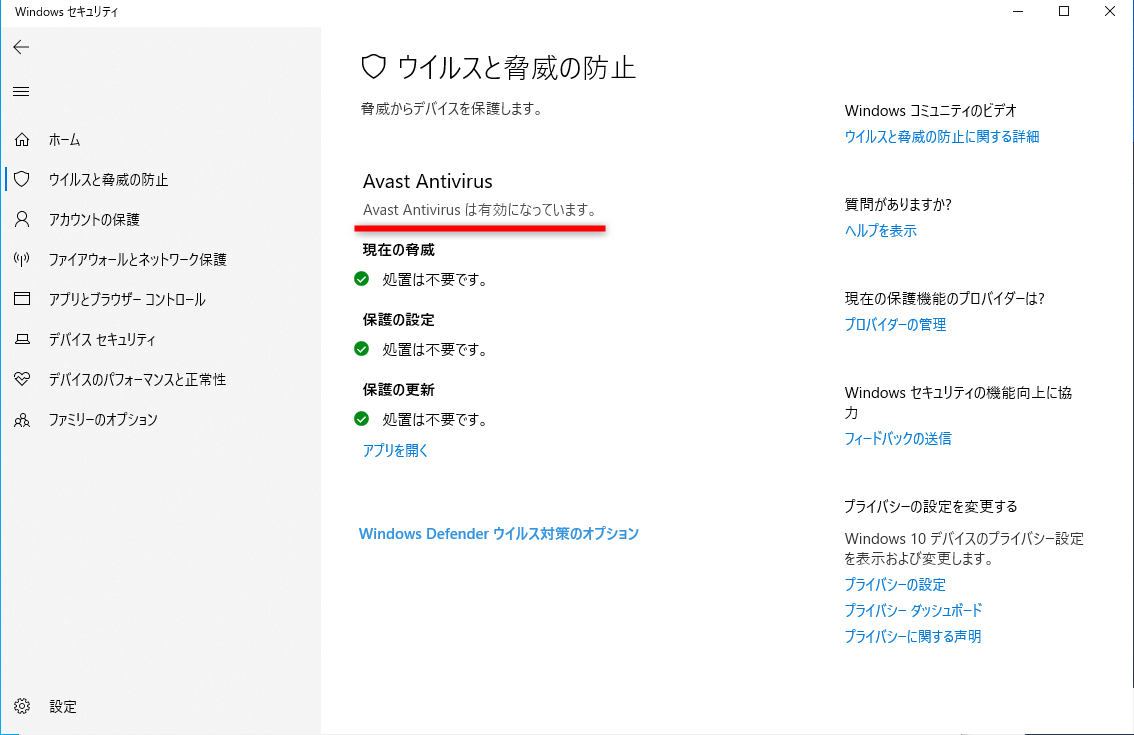Select the ホーム house icon in sidebar
Image resolution: width=1134 pixels, height=735 pixels.
click(x=20, y=140)
